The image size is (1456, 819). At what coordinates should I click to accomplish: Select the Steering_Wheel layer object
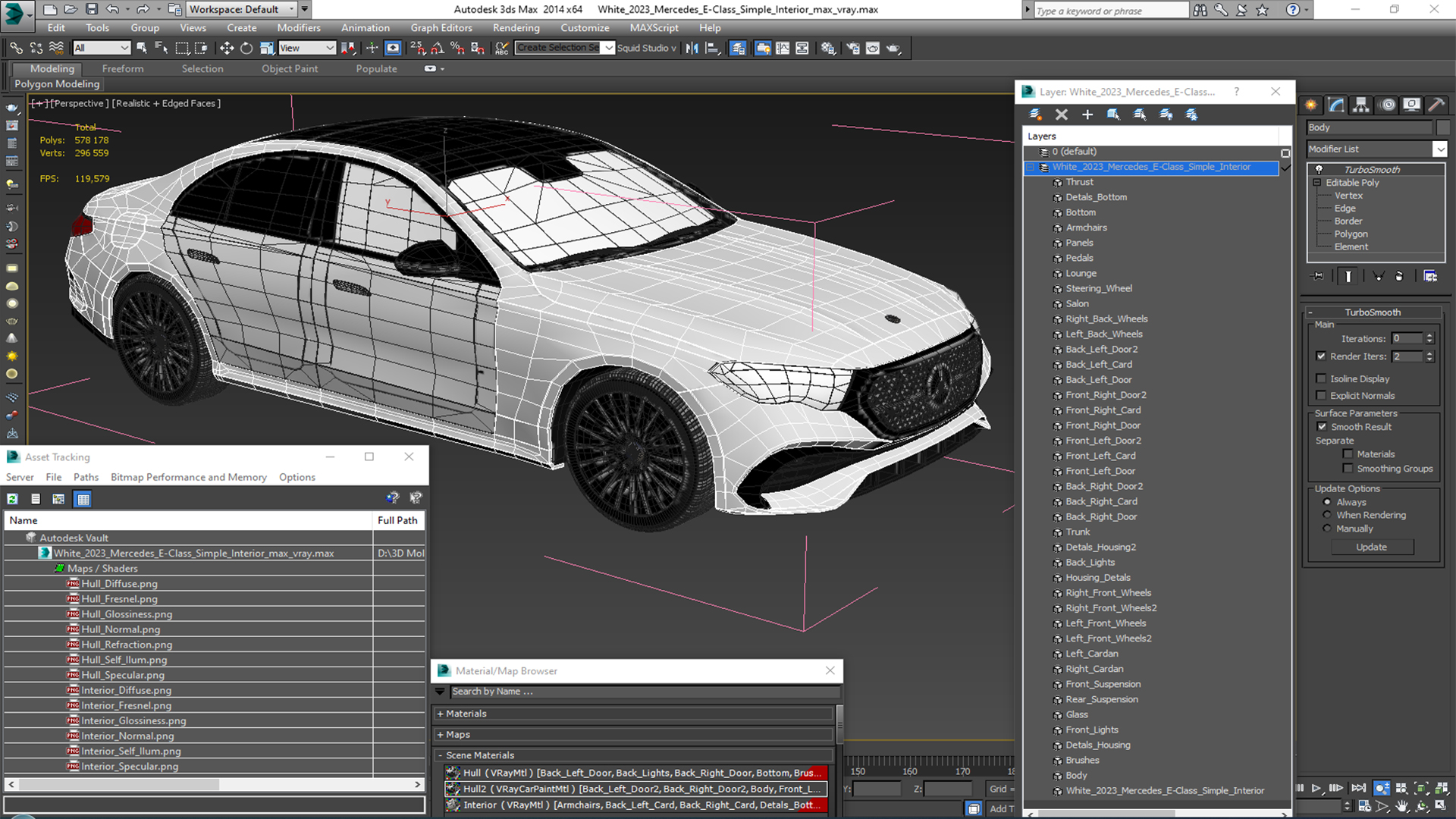[1098, 288]
